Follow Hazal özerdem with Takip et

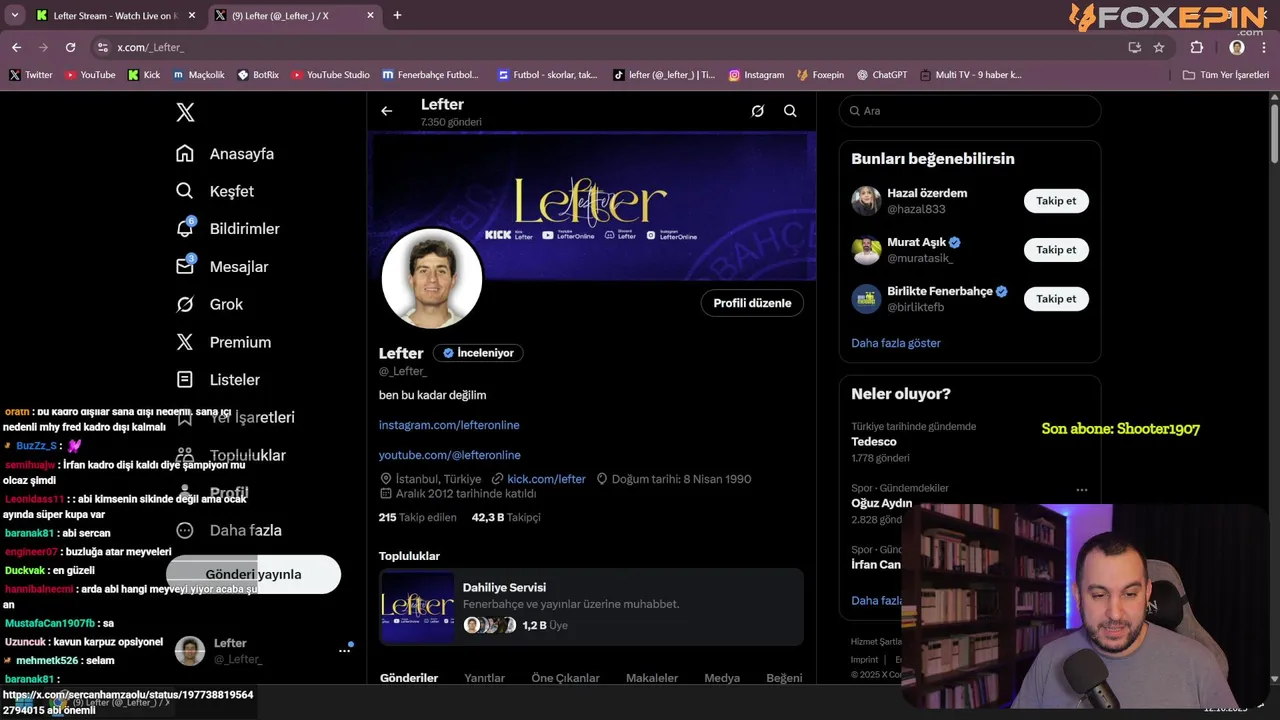click(1056, 201)
